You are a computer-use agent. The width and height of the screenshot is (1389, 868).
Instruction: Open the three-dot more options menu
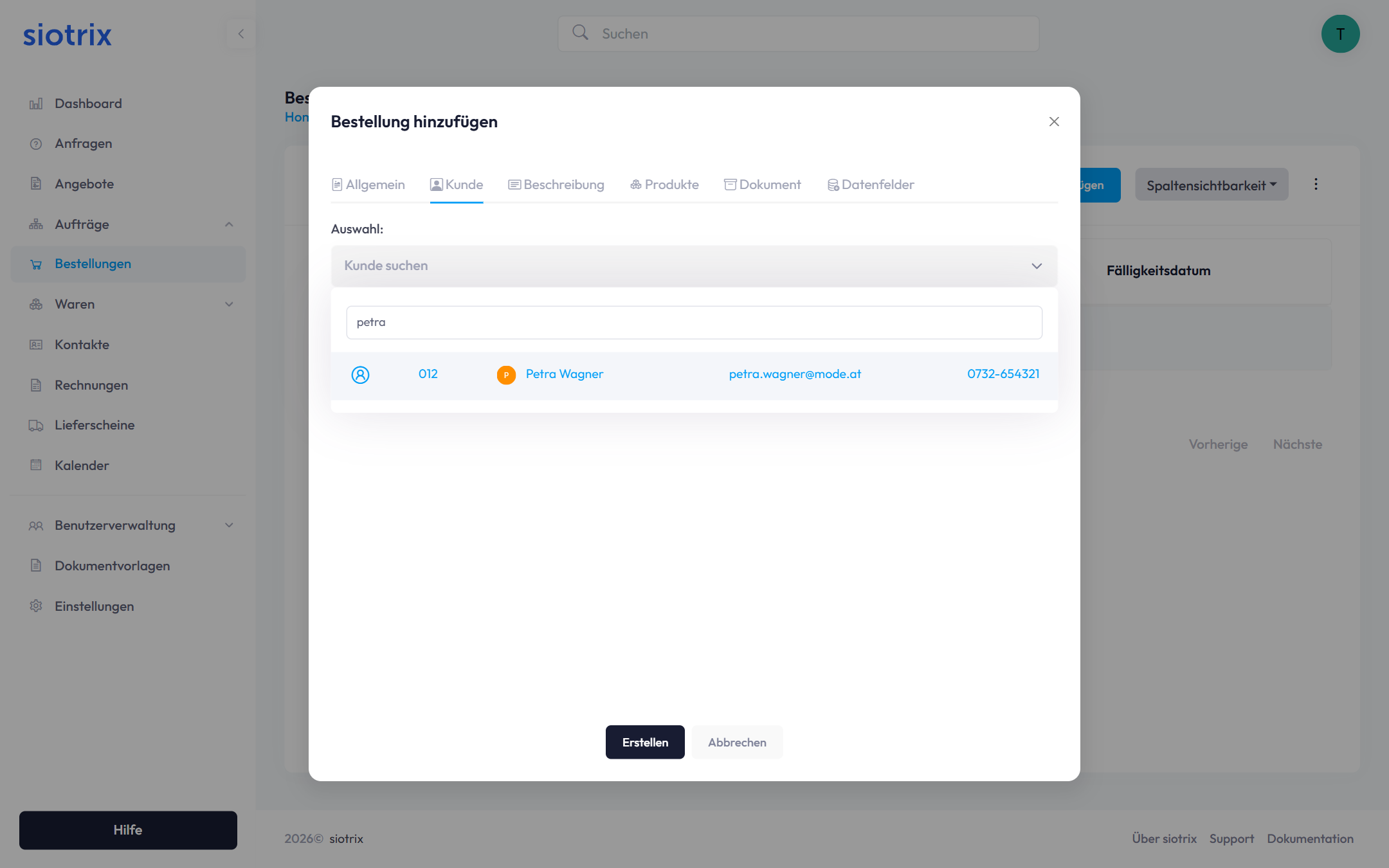click(x=1316, y=185)
